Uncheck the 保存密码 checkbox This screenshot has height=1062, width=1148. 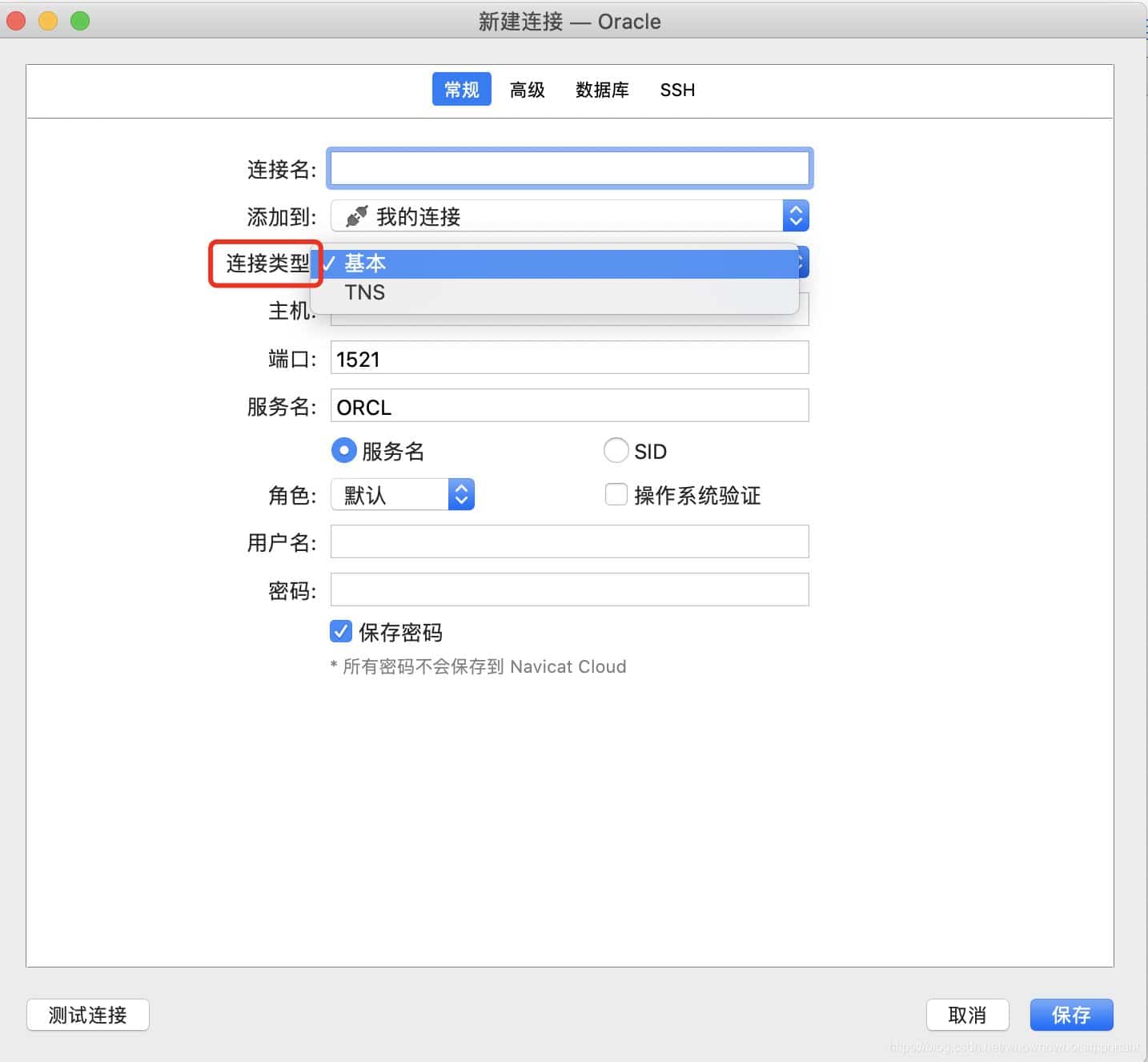point(340,631)
